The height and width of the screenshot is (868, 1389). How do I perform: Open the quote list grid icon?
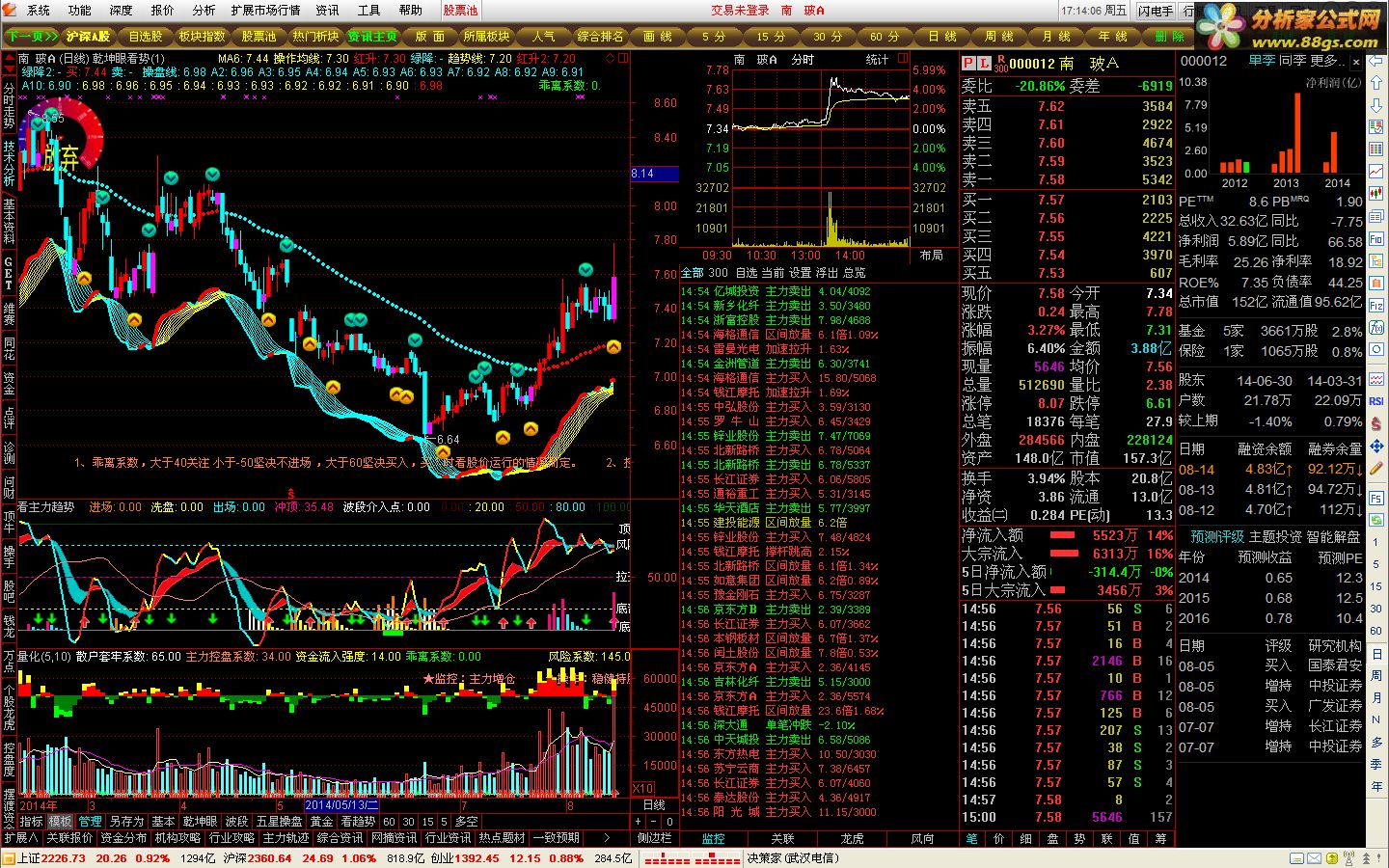1376,148
